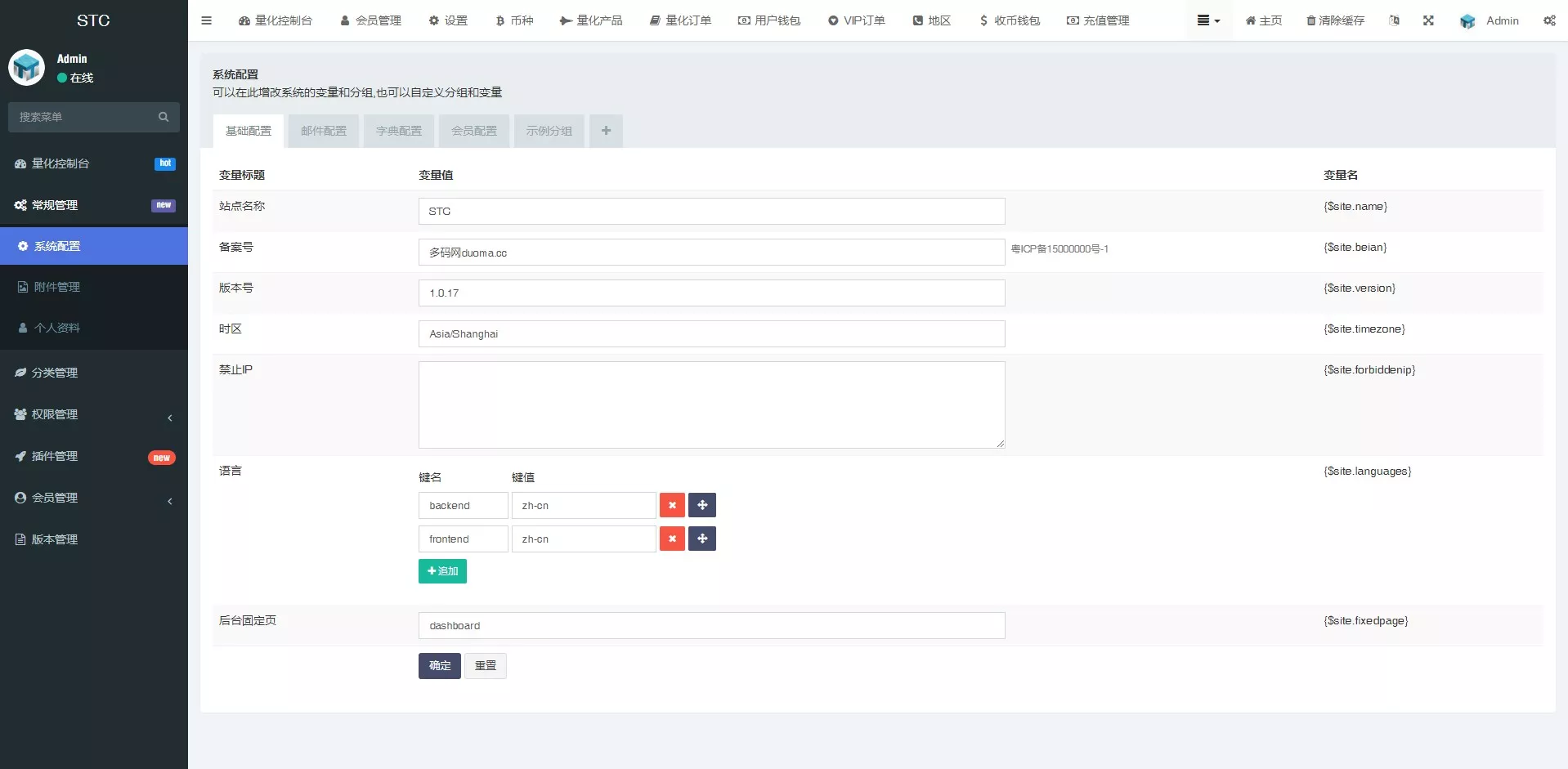
Task: Click inside the 站点名称 input showing STC
Action: [710, 211]
